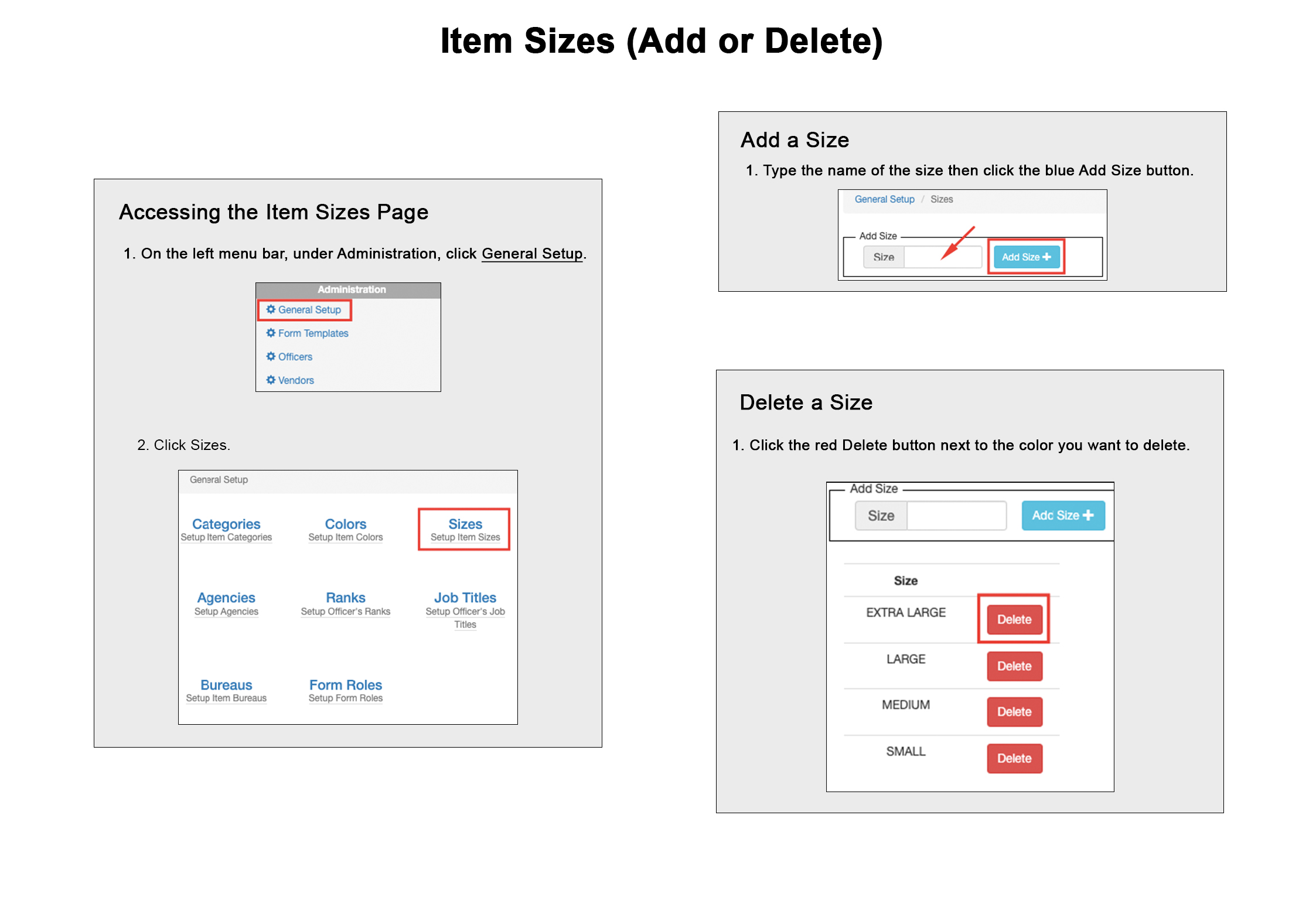Click the General Setup breadcrumb link
This screenshot has height=897, width=1316.
click(x=884, y=199)
